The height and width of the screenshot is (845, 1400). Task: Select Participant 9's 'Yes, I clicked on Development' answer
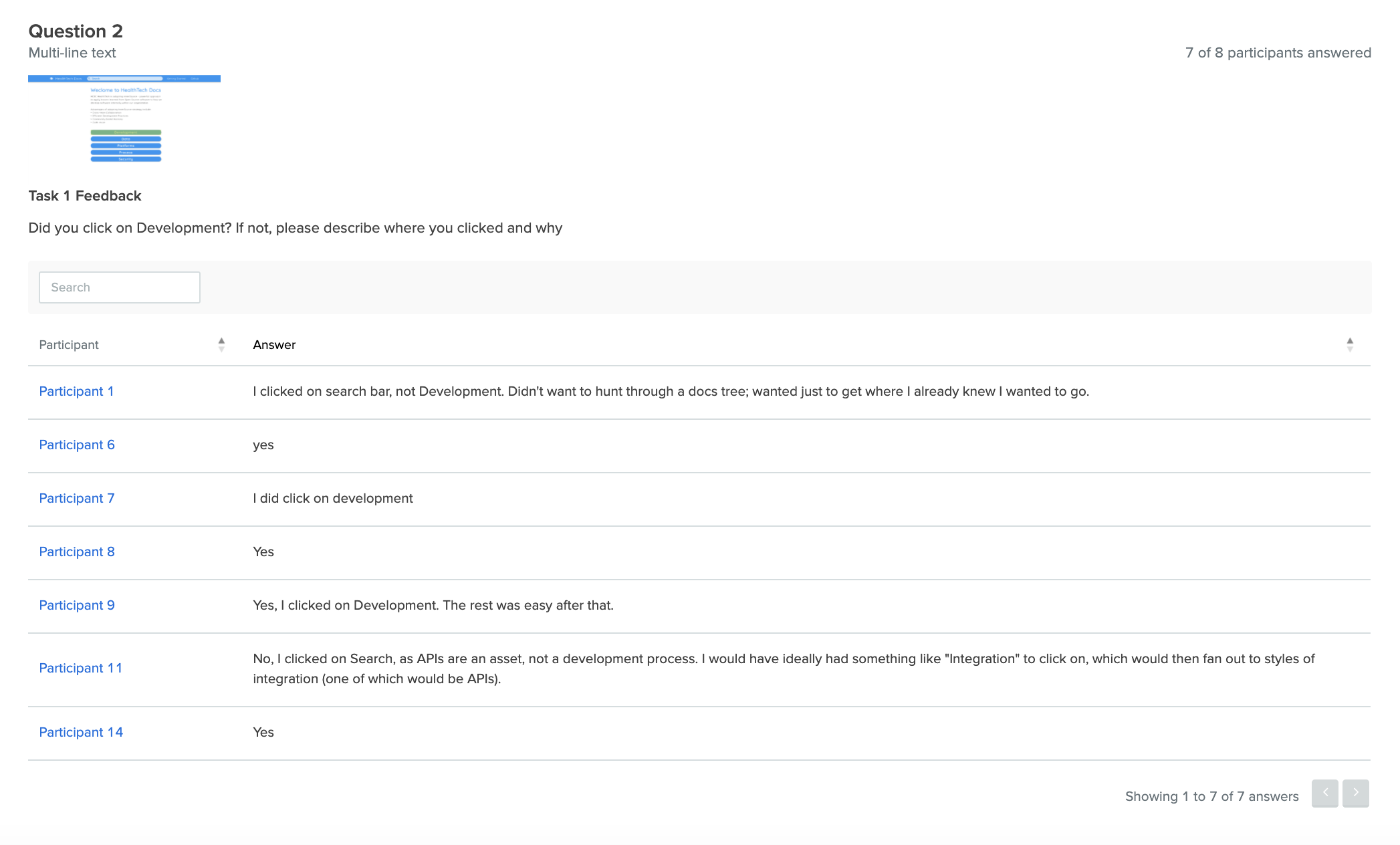pyautogui.click(x=433, y=606)
